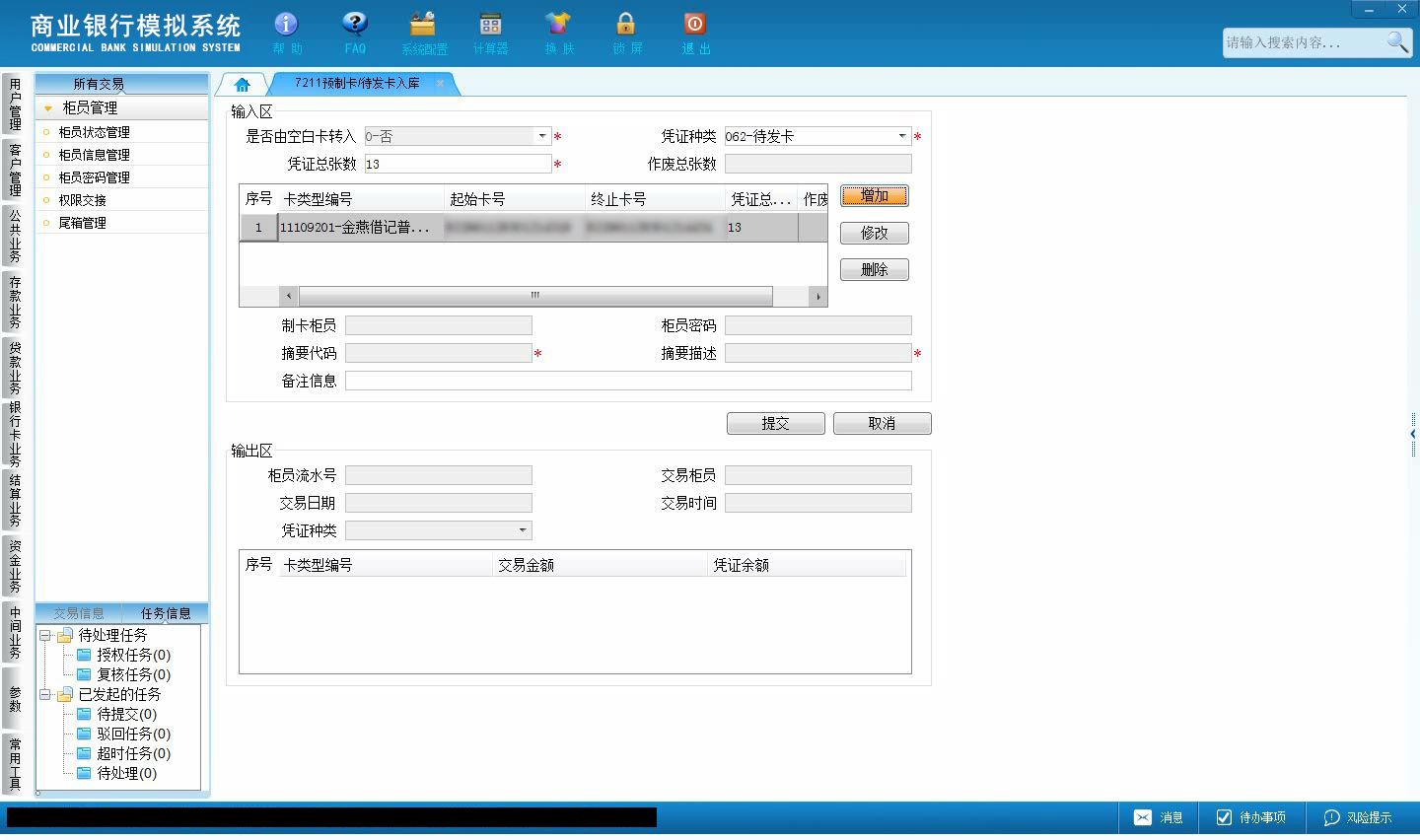Image resolution: width=1420 pixels, height=840 pixels.
Task: Close the 7211预制卡/待发卡入库 tab
Action: coord(440,84)
